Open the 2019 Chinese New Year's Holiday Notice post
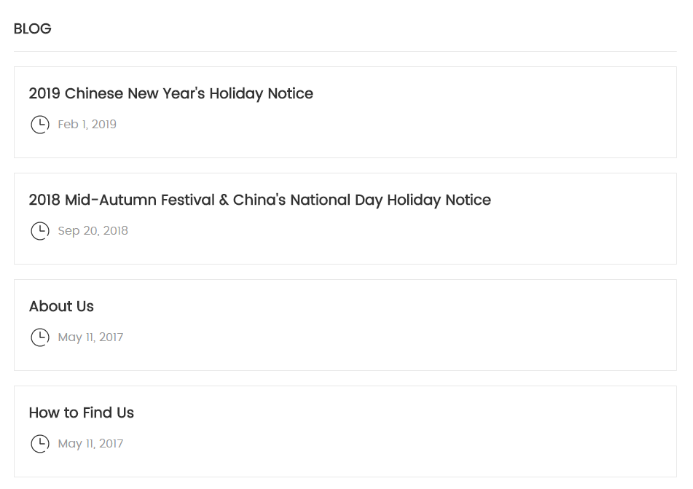 click(170, 94)
